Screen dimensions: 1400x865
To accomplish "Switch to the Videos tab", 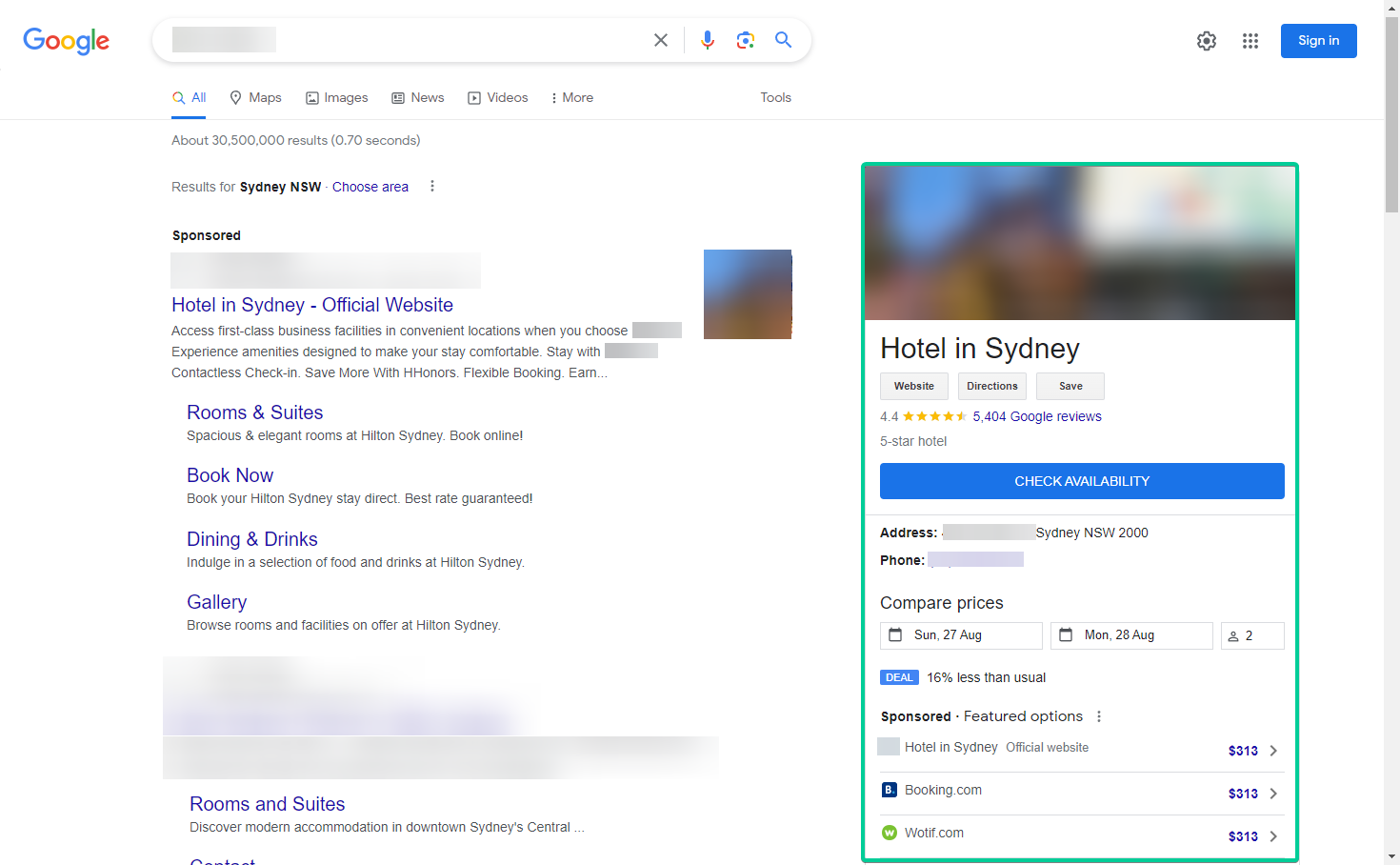I will 497,98.
